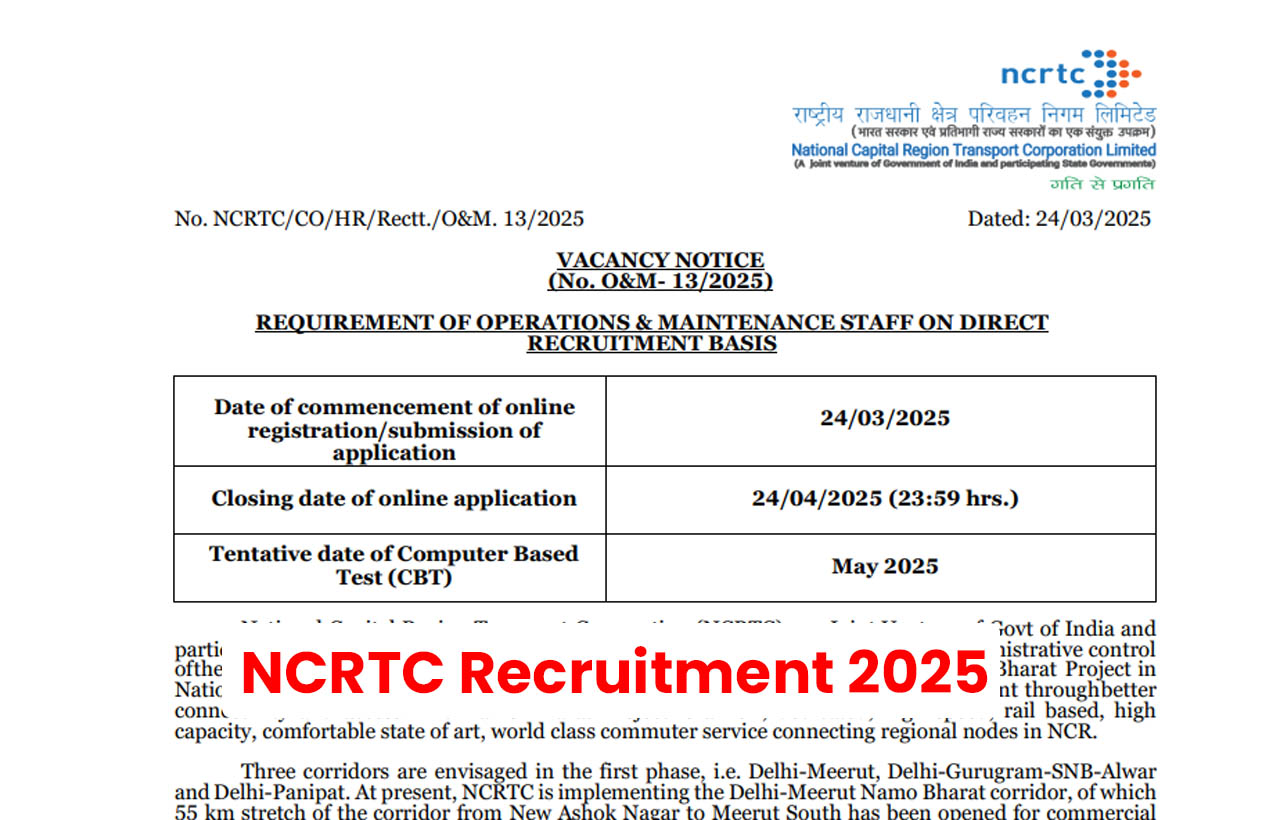The width and height of the screenshot is (1280, 820).
Task: Click the 24/04/2025 (23:59 hrs.) cell
Action: pyautogui.click(x=884, y=498)
